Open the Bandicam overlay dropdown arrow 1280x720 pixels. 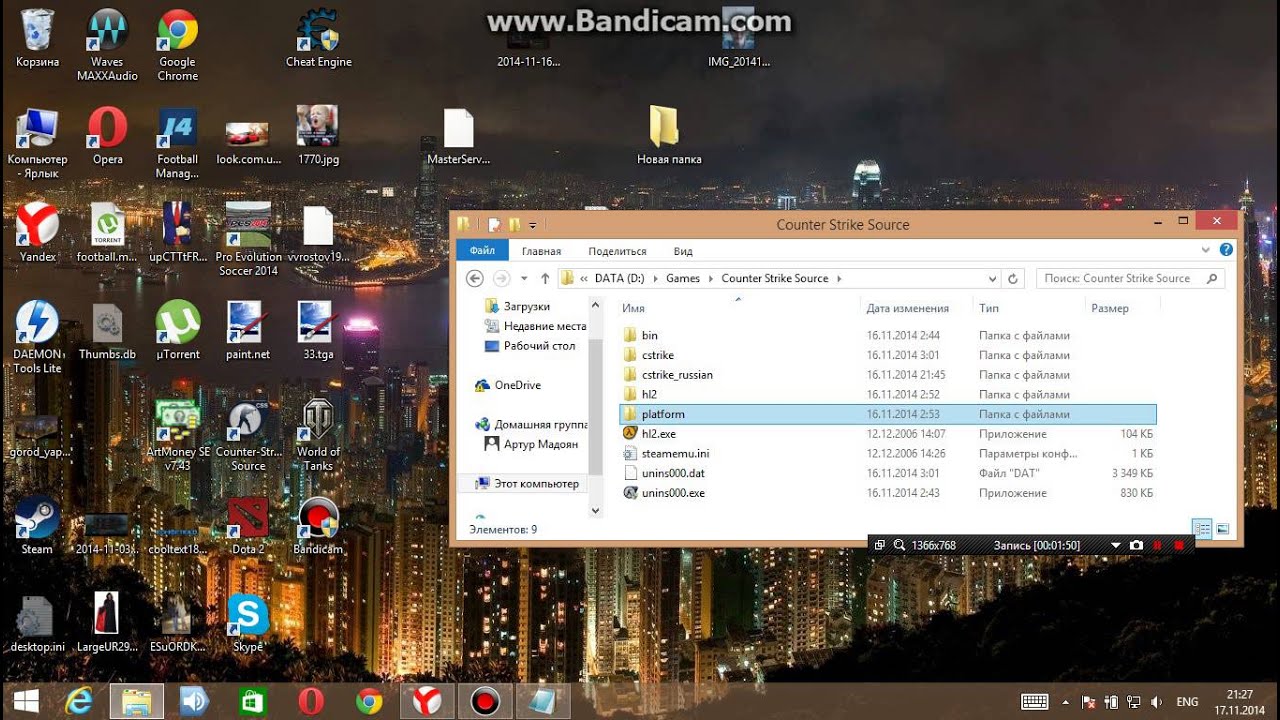pos(1116,545)
